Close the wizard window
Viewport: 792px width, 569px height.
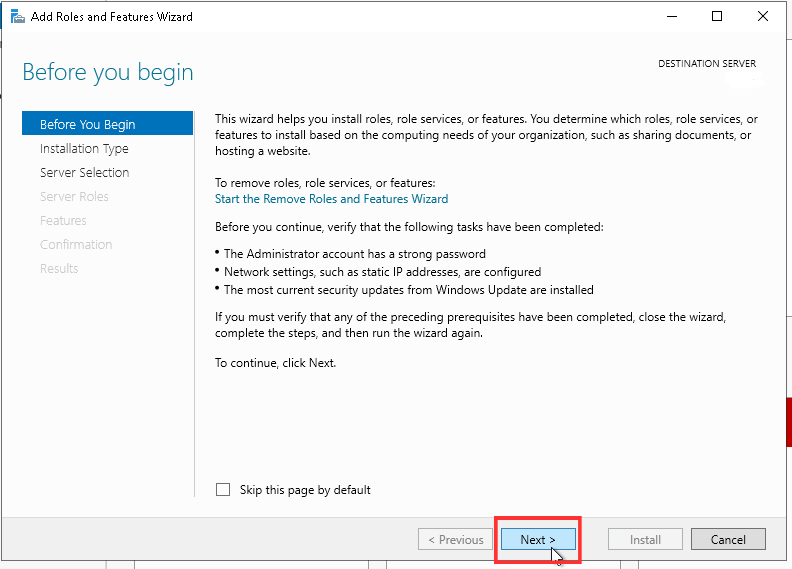tap(763, 17)
